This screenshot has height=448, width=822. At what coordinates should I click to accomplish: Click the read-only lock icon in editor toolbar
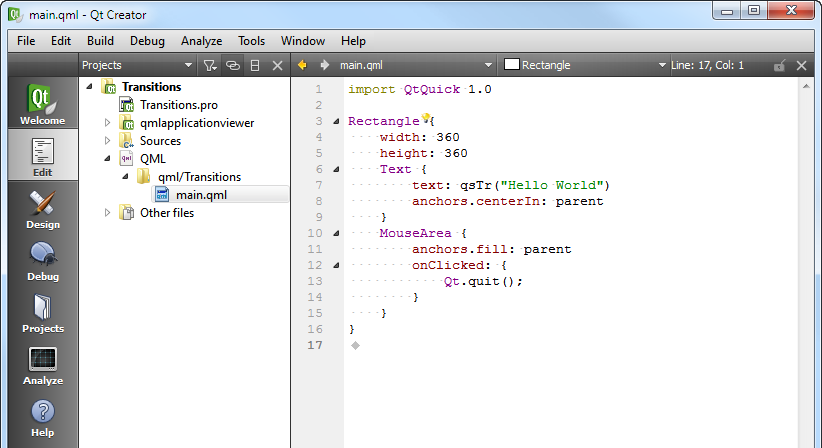[x=780, y=65]
